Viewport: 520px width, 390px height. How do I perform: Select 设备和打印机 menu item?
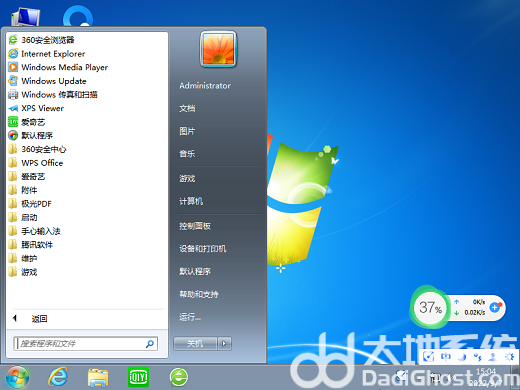coord(203,249)
